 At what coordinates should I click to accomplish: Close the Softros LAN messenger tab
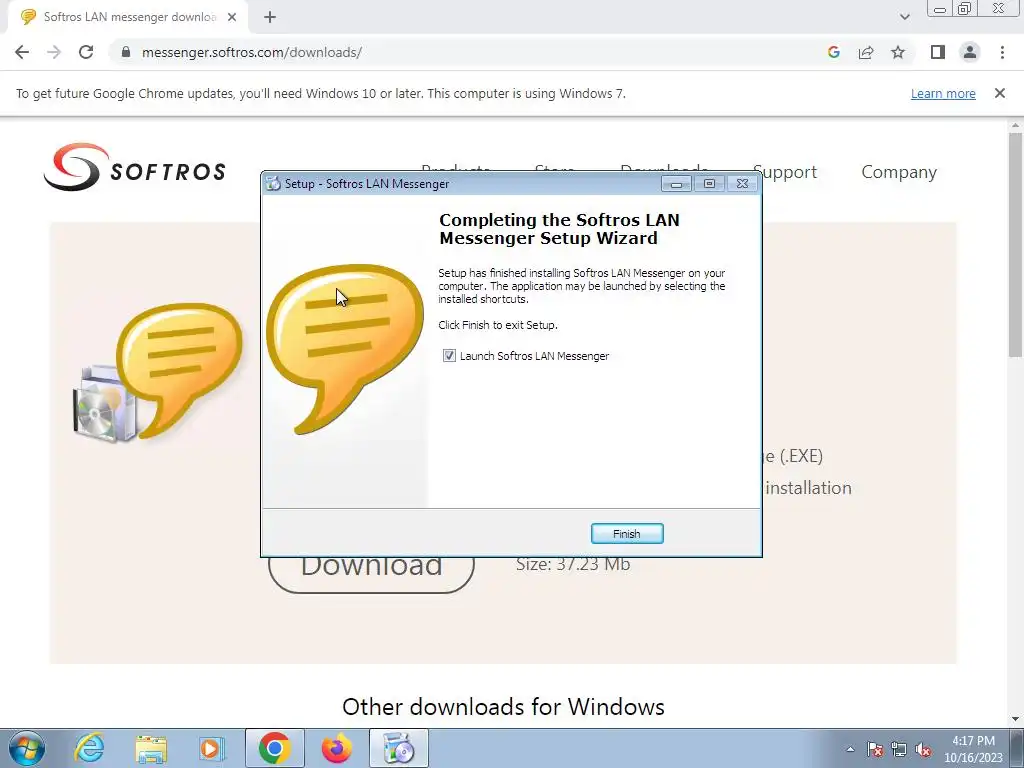[x=232, y=18]
